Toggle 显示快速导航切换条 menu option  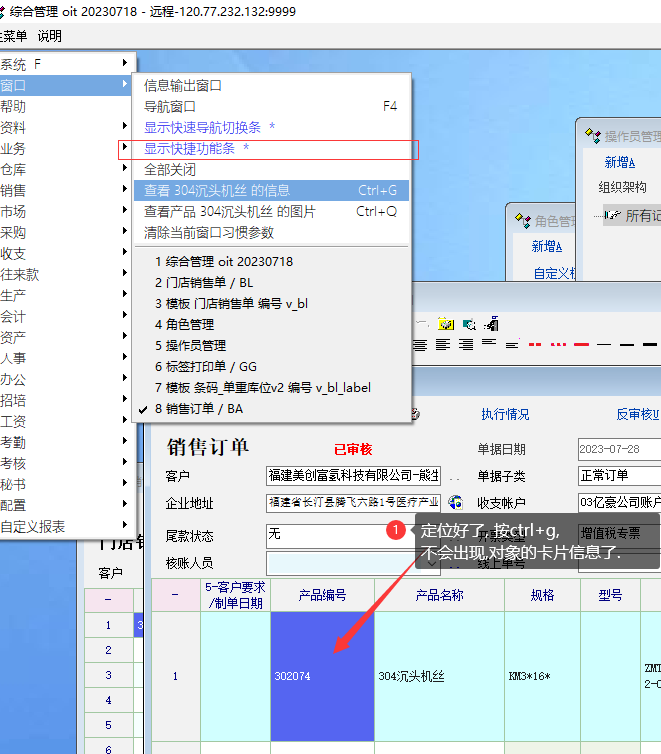(x=209, y=127)
